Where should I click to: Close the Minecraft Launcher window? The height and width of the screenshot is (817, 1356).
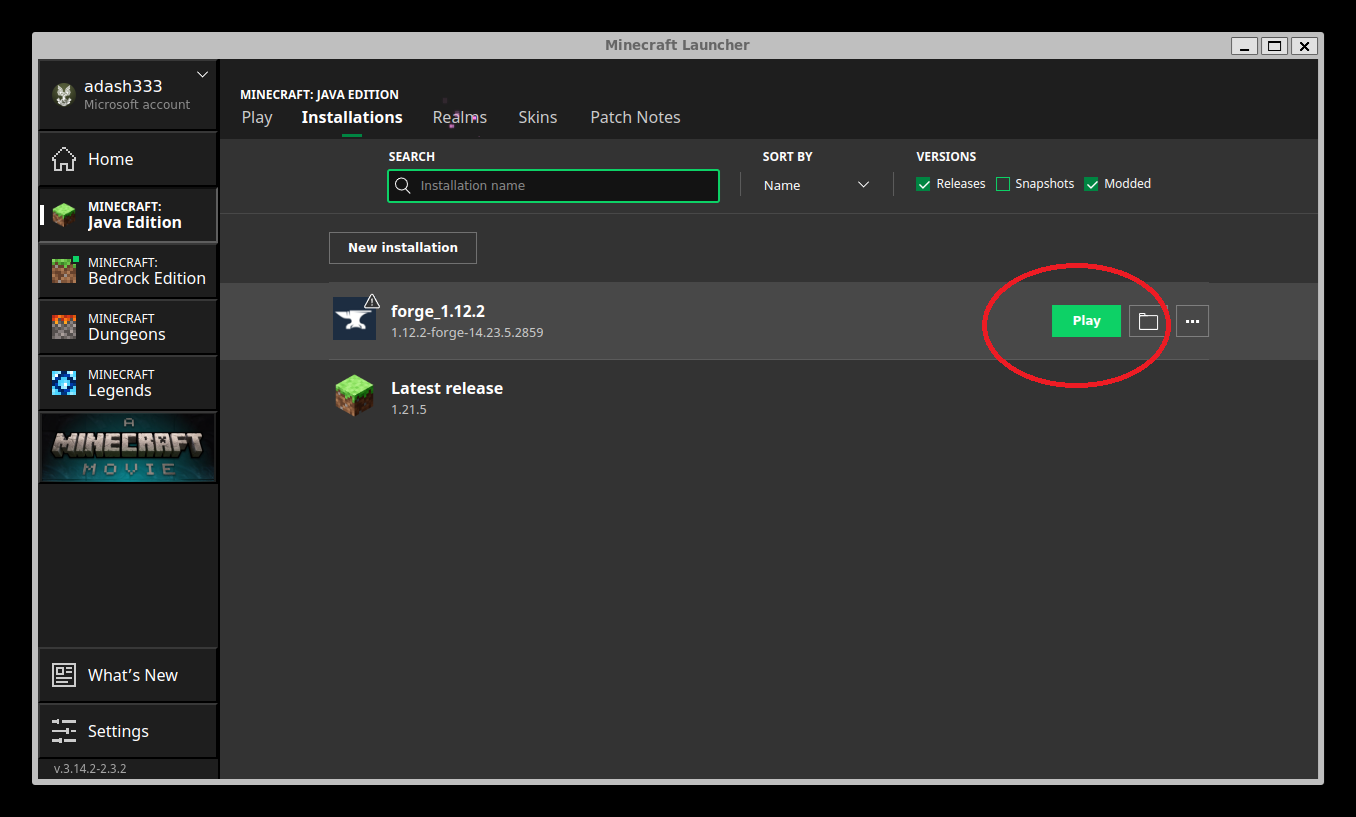[1304, 46]
